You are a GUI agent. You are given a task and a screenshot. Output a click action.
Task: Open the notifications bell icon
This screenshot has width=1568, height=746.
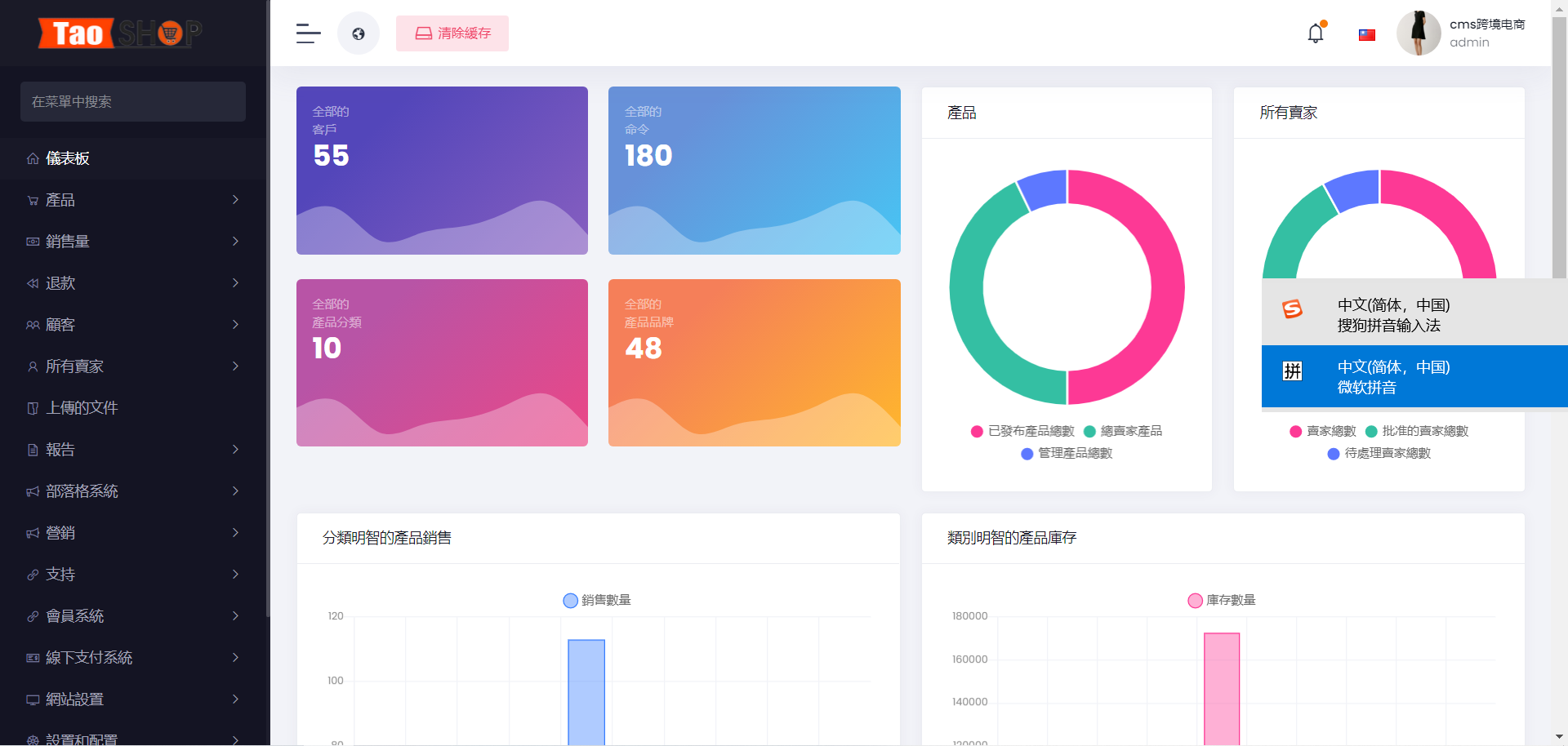tap(1315, 33)
